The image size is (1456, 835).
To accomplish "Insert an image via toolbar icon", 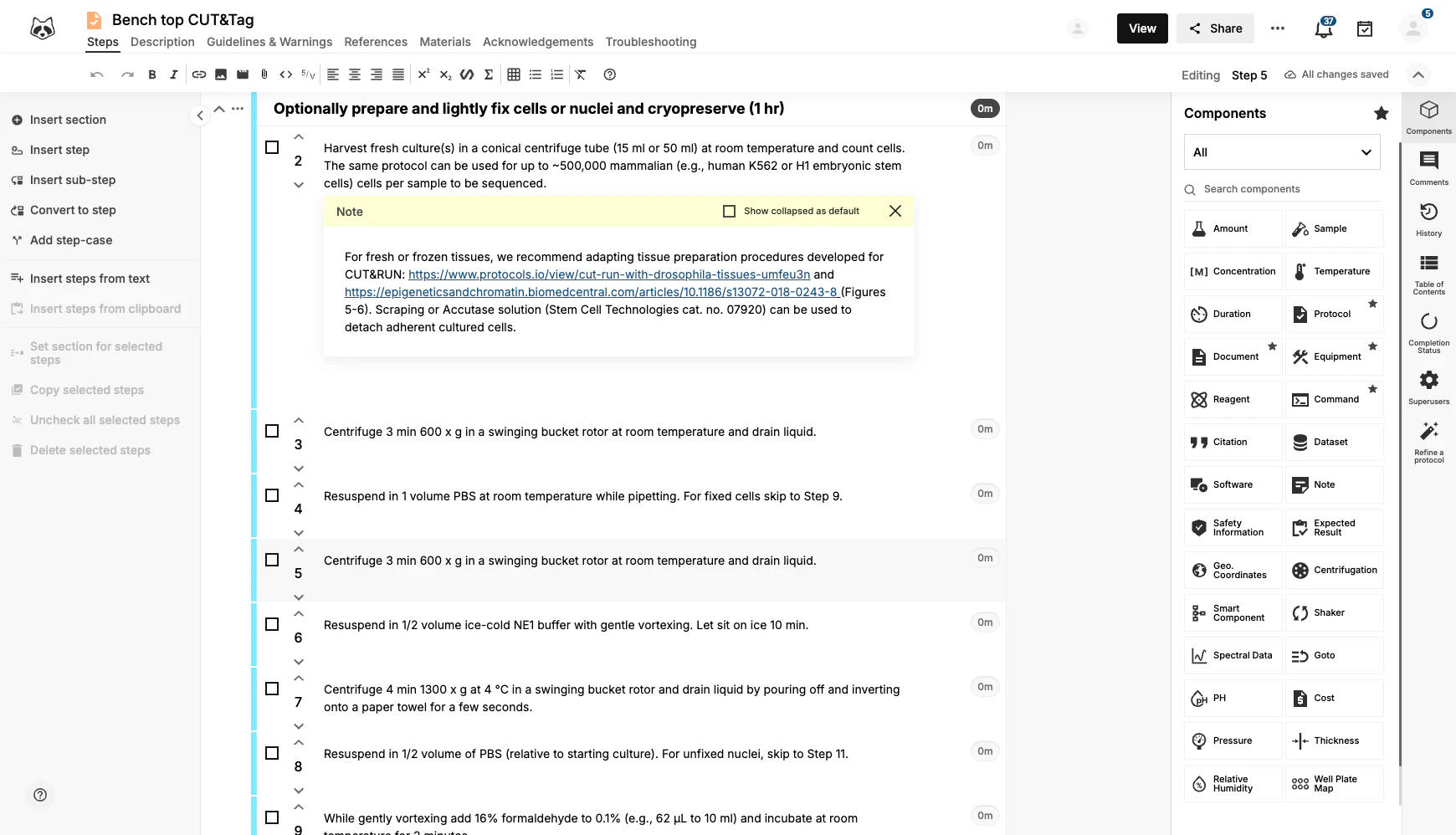I will point(221,74).
